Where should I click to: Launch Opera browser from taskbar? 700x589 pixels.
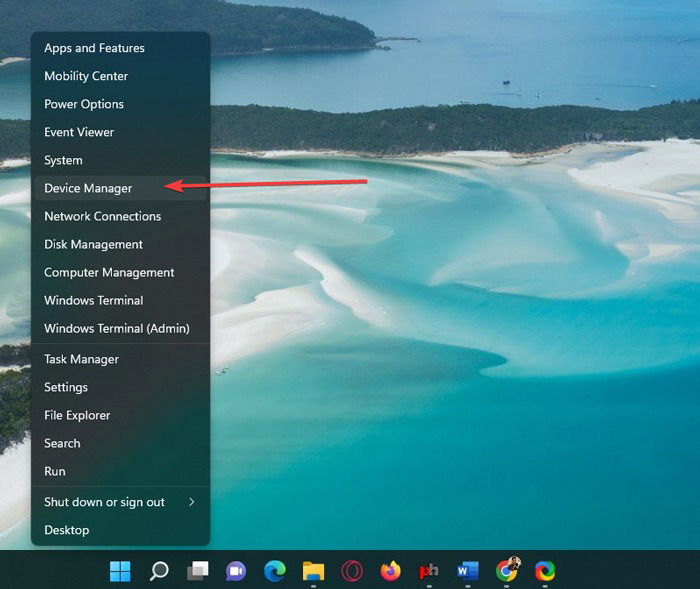pyautogui.click(x=352, y=571)
